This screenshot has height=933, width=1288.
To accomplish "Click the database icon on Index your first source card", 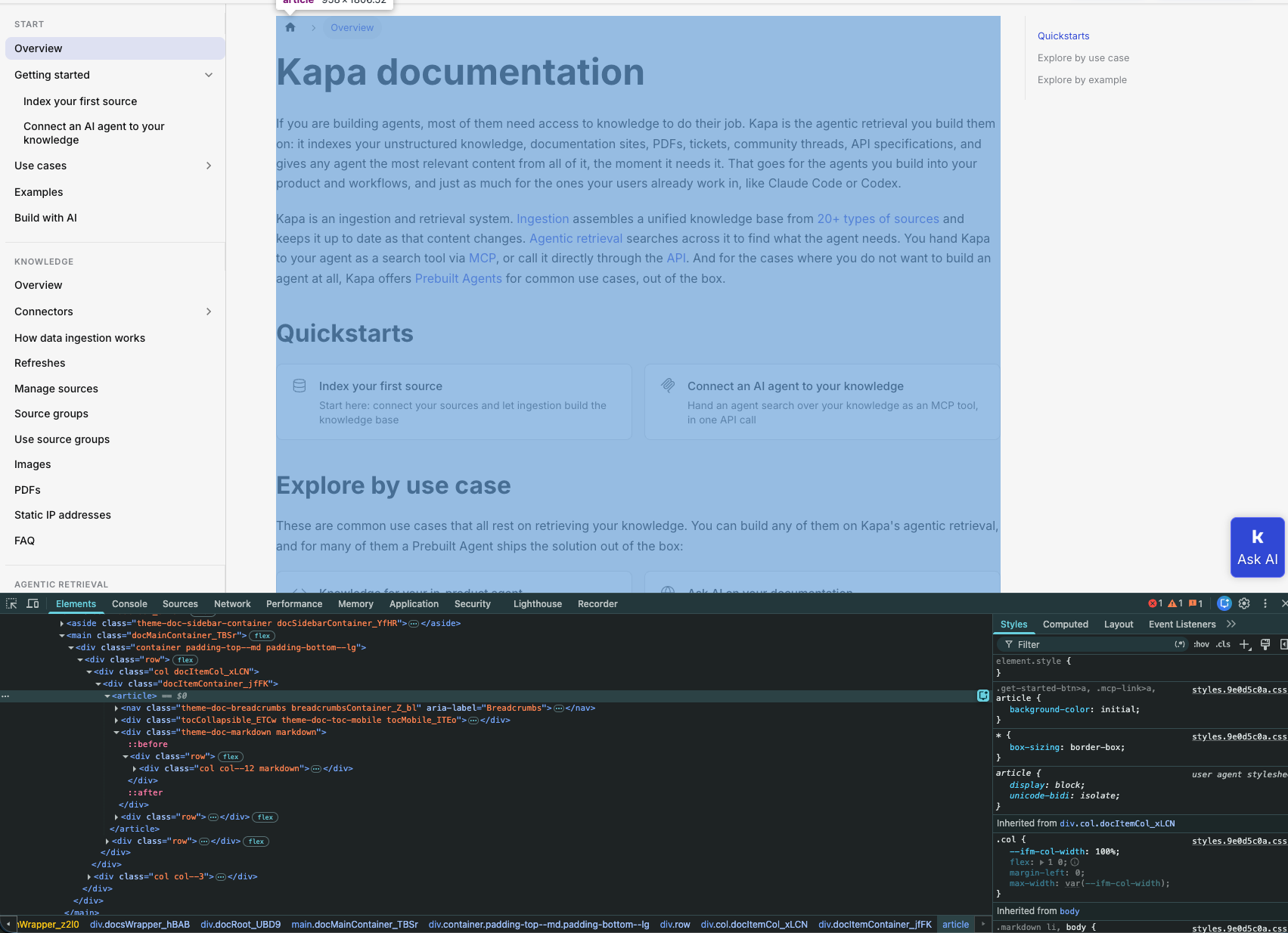I will [x=299, y=386].
